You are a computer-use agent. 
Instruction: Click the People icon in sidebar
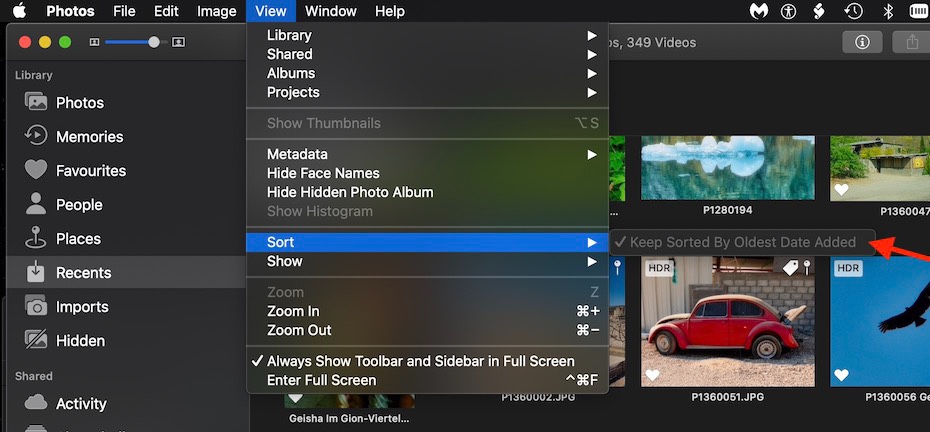pos(36,204)
